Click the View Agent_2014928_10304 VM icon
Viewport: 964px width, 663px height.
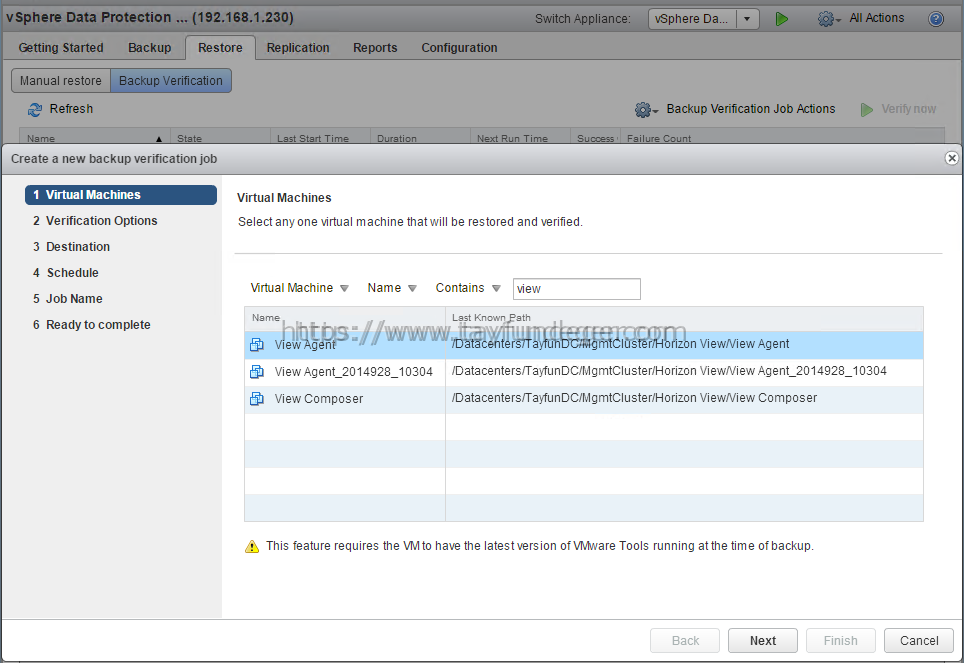point(257,371)
